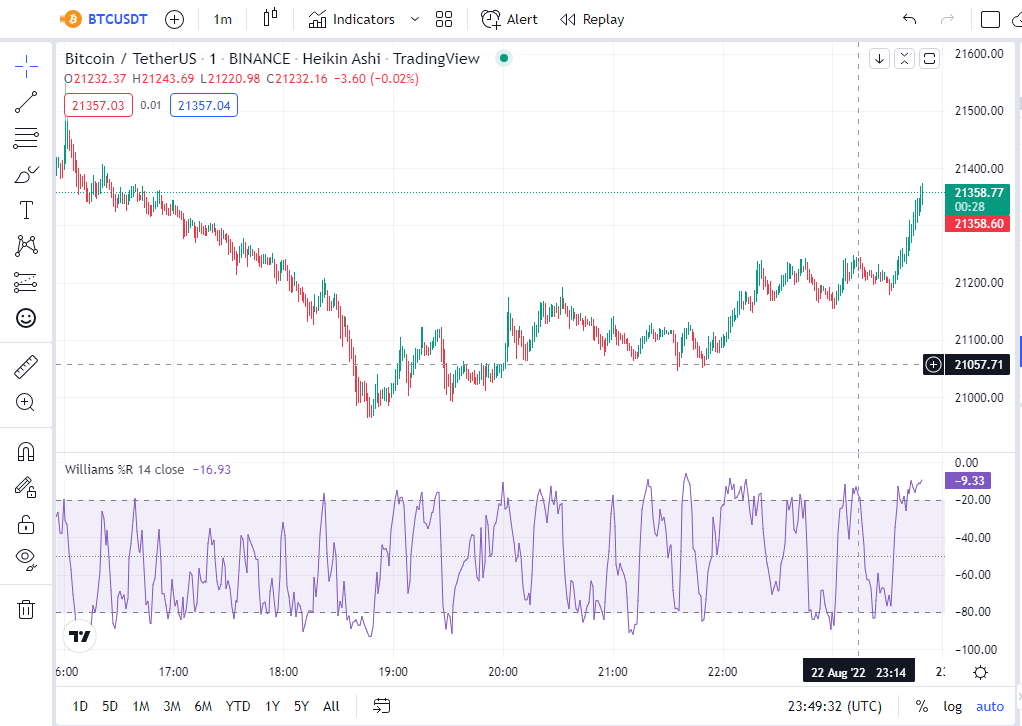Select the 5Y date range
The width and height of the screenshot is (1022, 726).
pyautogui.click(x=301, y=706)
